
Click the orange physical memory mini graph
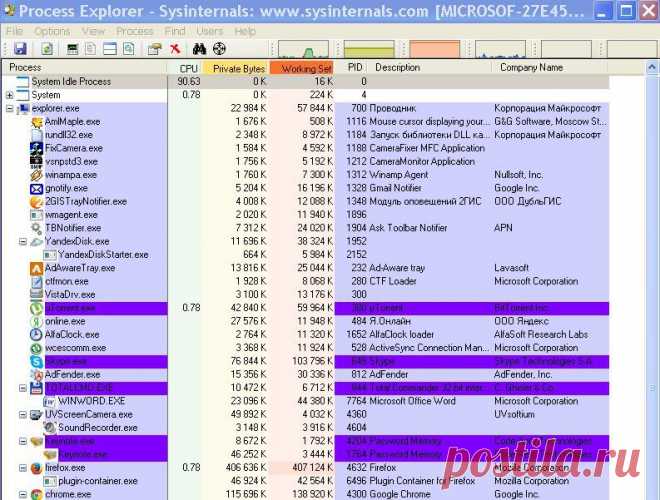click(x=435, y=49)
